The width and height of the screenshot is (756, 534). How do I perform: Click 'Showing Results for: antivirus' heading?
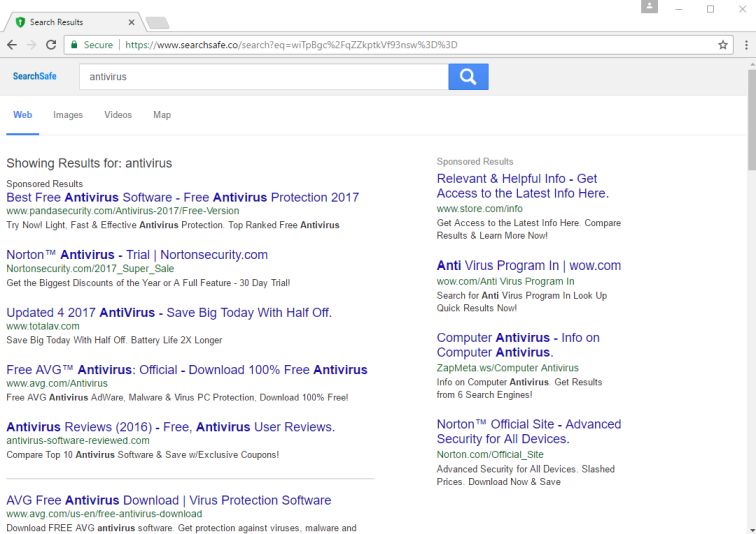[x=89, y=163]
